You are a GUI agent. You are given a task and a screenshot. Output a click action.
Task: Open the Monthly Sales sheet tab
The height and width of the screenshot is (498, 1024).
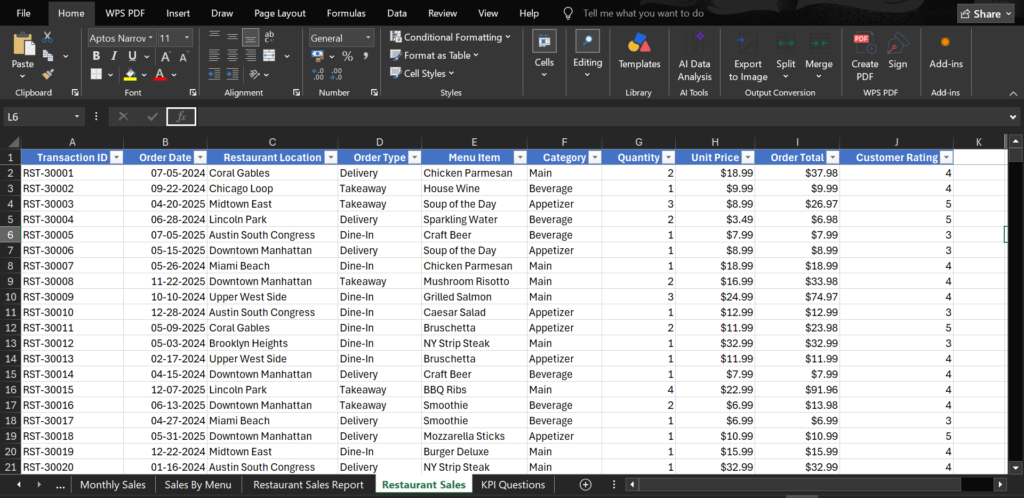click(113, 484)
